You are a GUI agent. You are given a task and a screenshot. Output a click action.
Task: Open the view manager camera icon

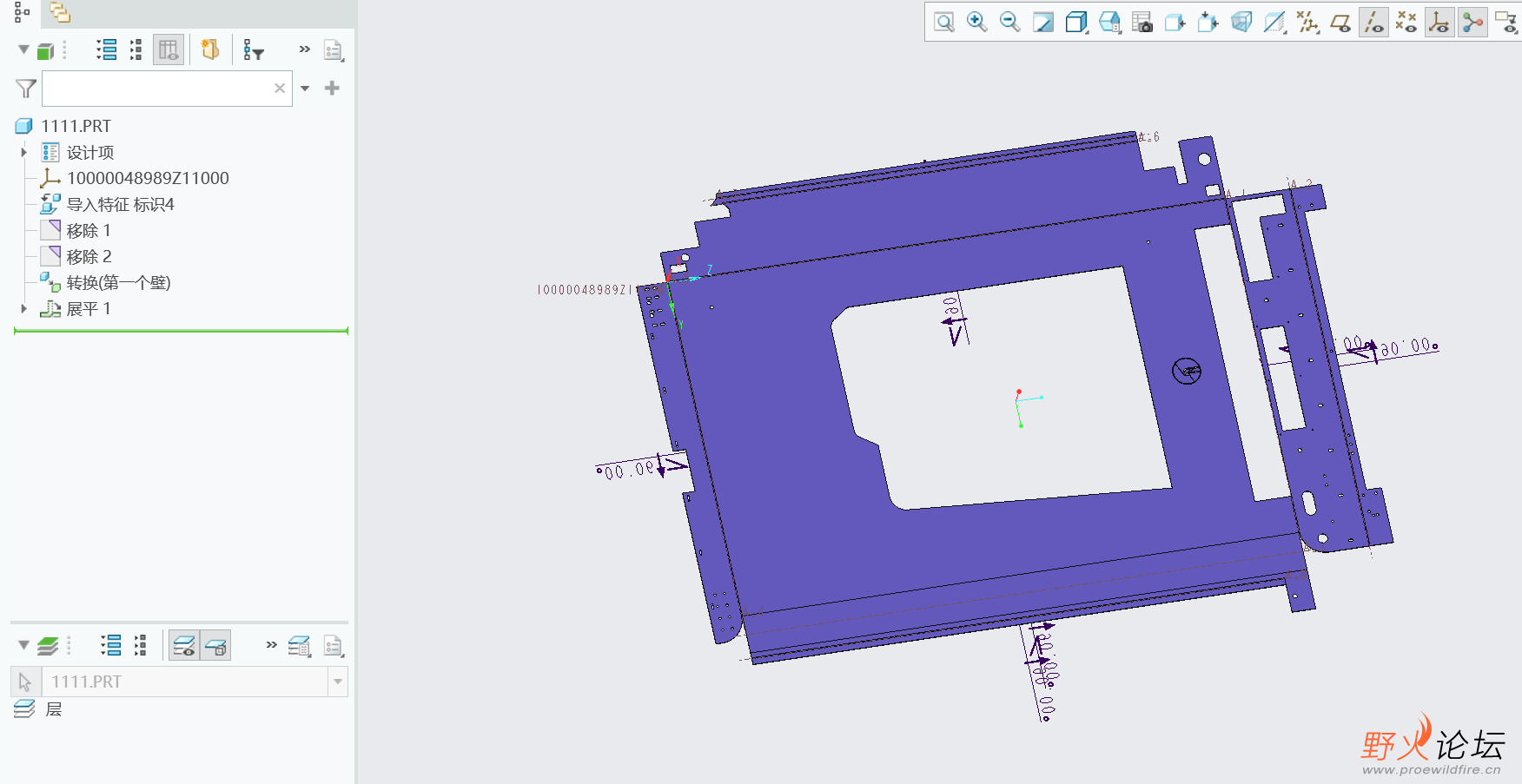tap(1142, 22)
